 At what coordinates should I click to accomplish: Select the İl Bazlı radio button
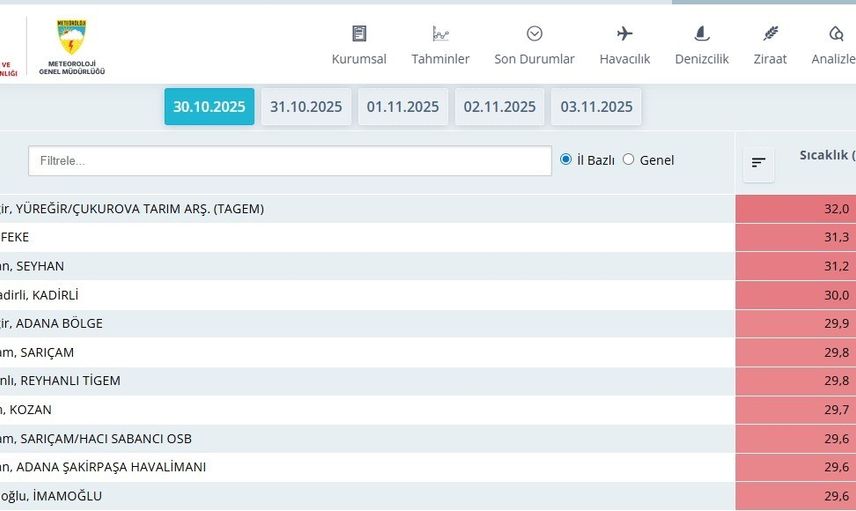point(566,159)
